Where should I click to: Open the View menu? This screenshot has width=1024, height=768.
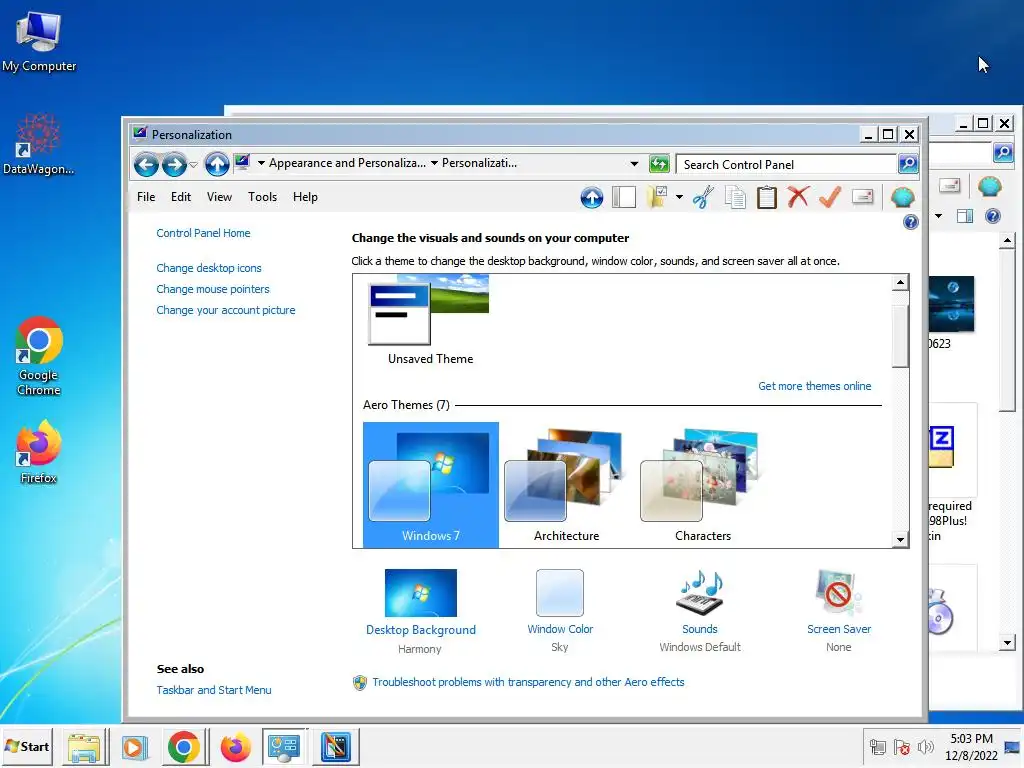point(219,197)
